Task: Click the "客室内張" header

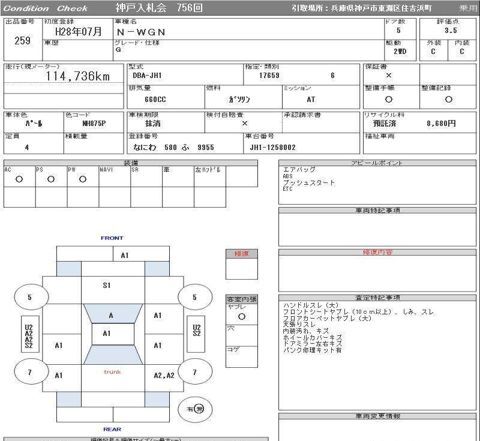Action: click(x=241, y=299)
